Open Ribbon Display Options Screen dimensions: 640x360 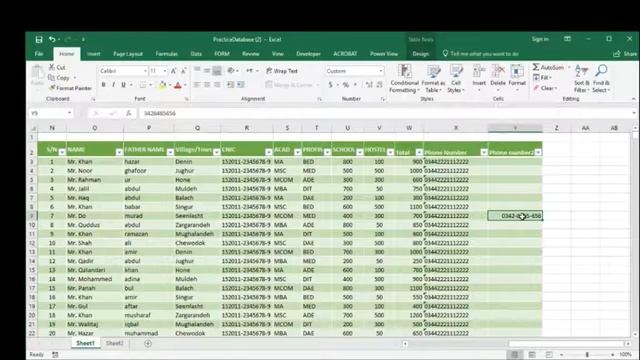[x=567, y=39]
